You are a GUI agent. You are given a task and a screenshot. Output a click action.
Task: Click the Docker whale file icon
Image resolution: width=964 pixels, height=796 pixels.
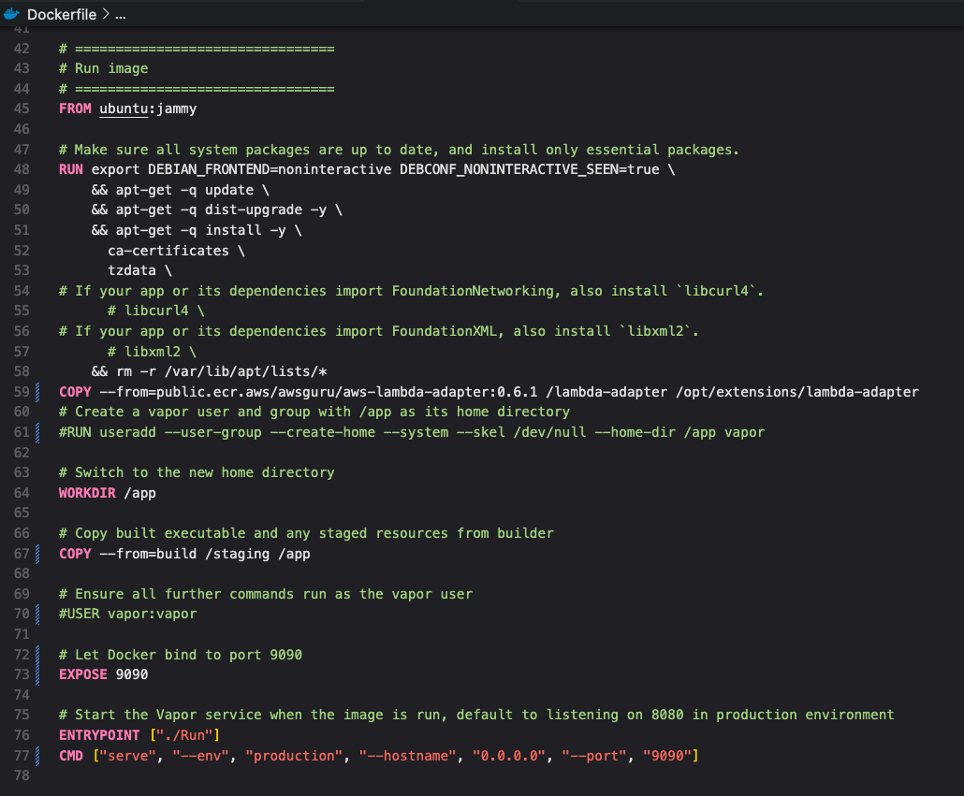coord(12,14)
